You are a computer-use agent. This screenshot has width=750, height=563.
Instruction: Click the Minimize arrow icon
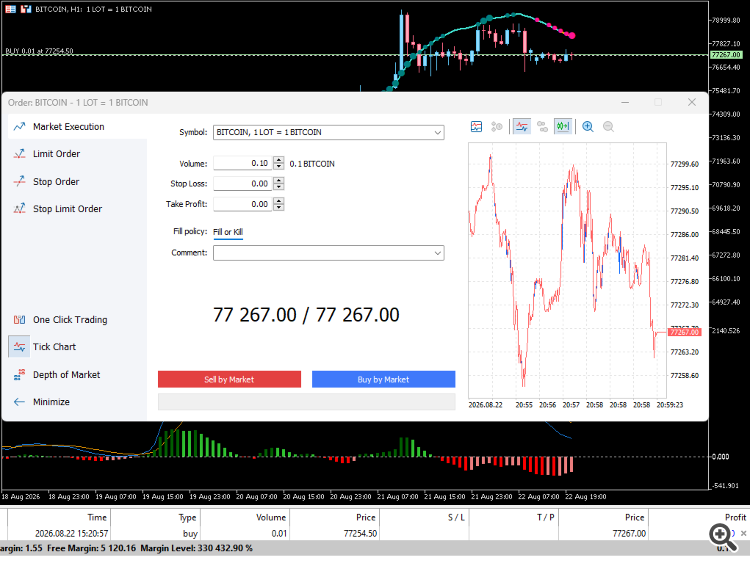(x=19, y=402)
